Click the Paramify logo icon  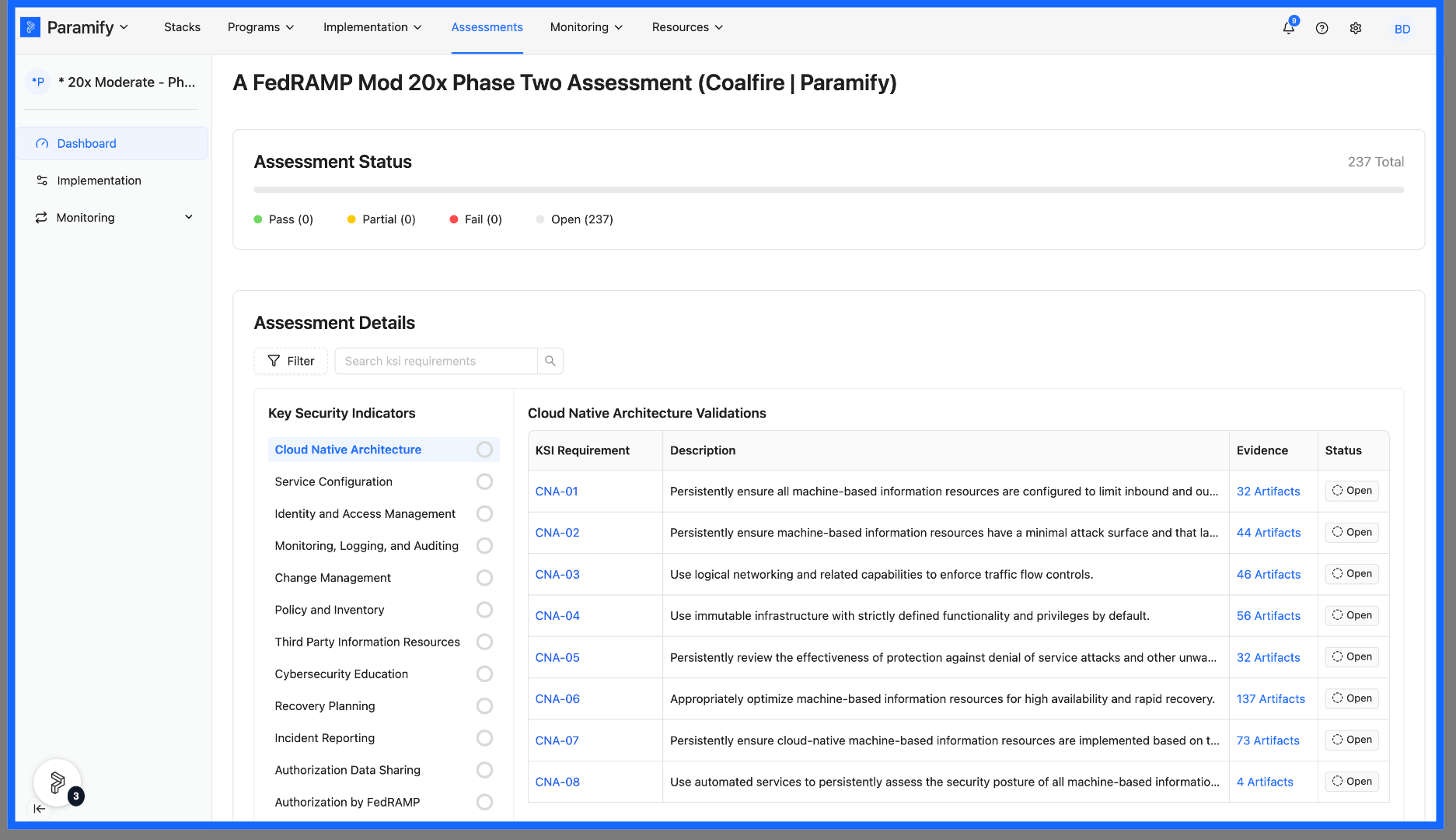click(30, 27)
